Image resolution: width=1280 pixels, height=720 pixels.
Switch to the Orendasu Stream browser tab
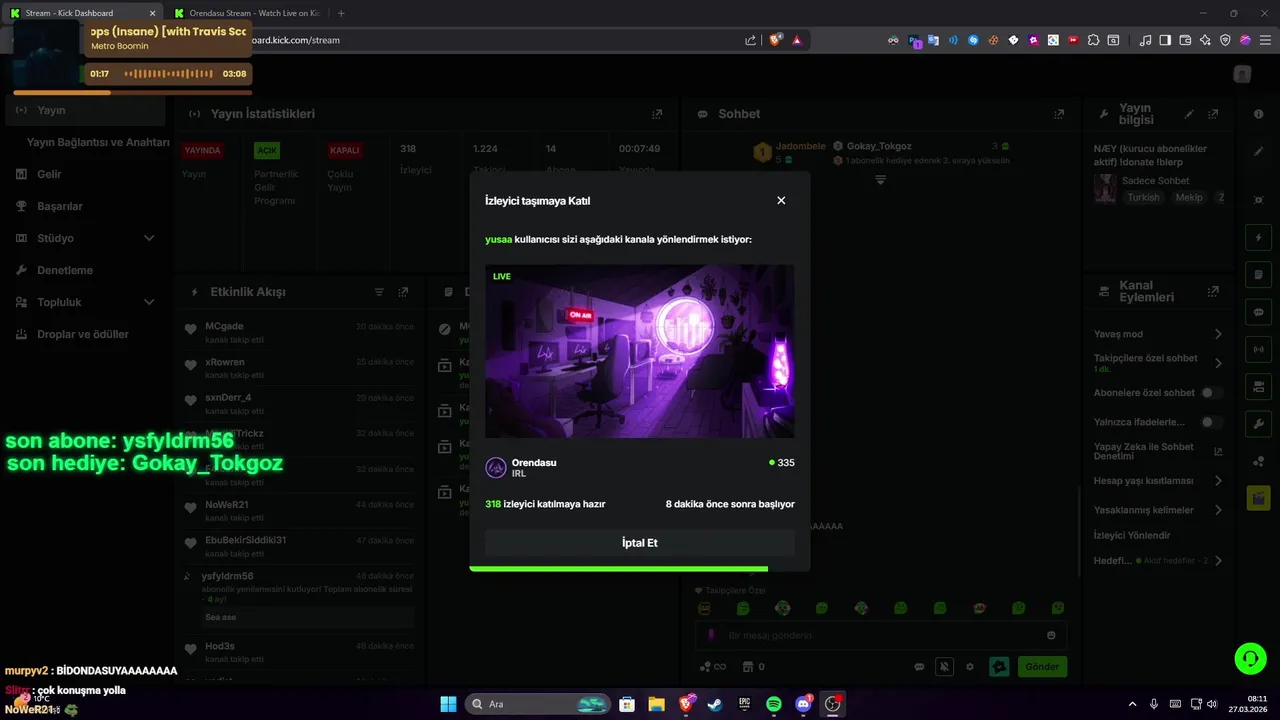[x=246, y=13]
